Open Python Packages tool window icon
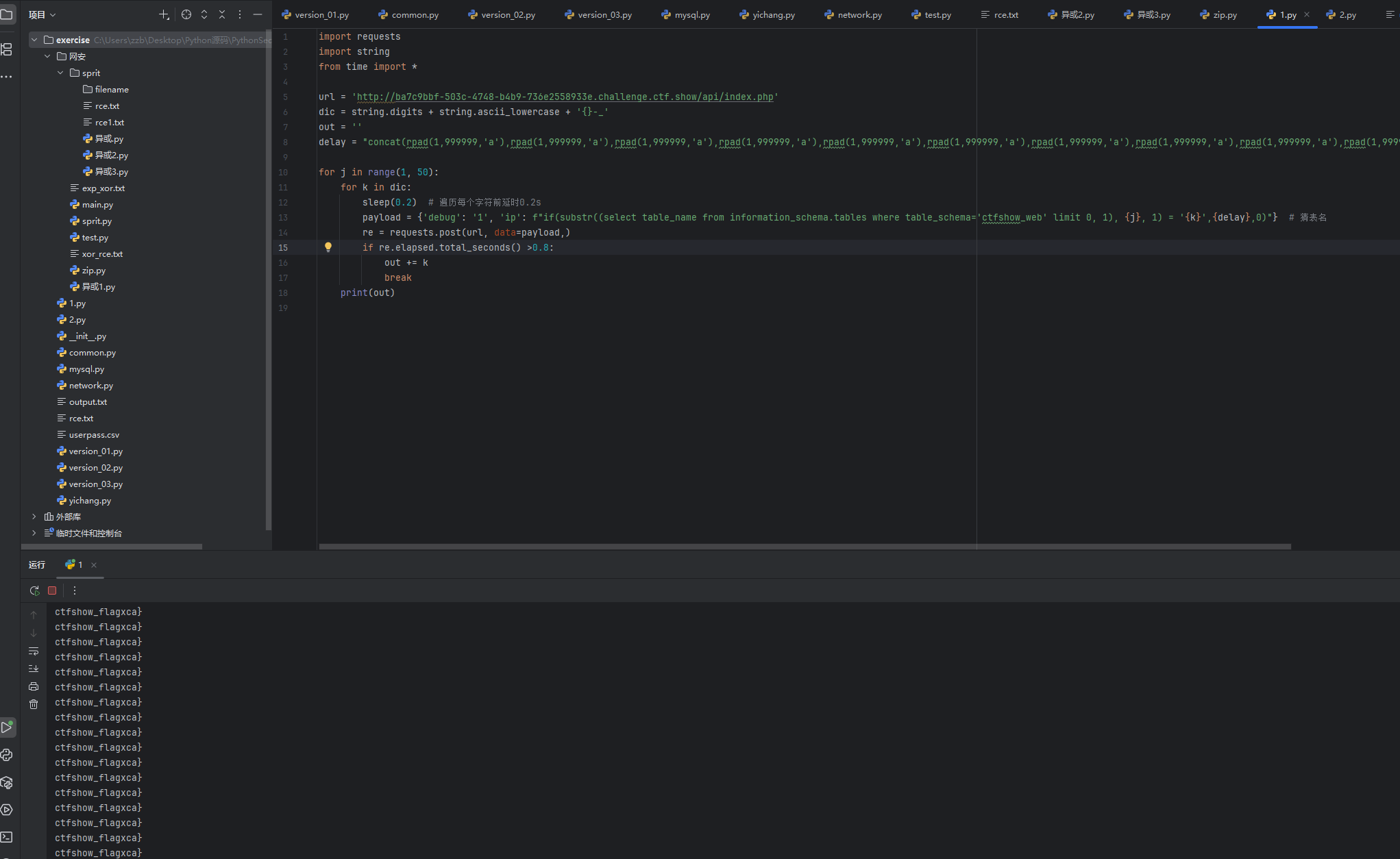This screenshot has width=1400, height=859. tap(7, 782)
